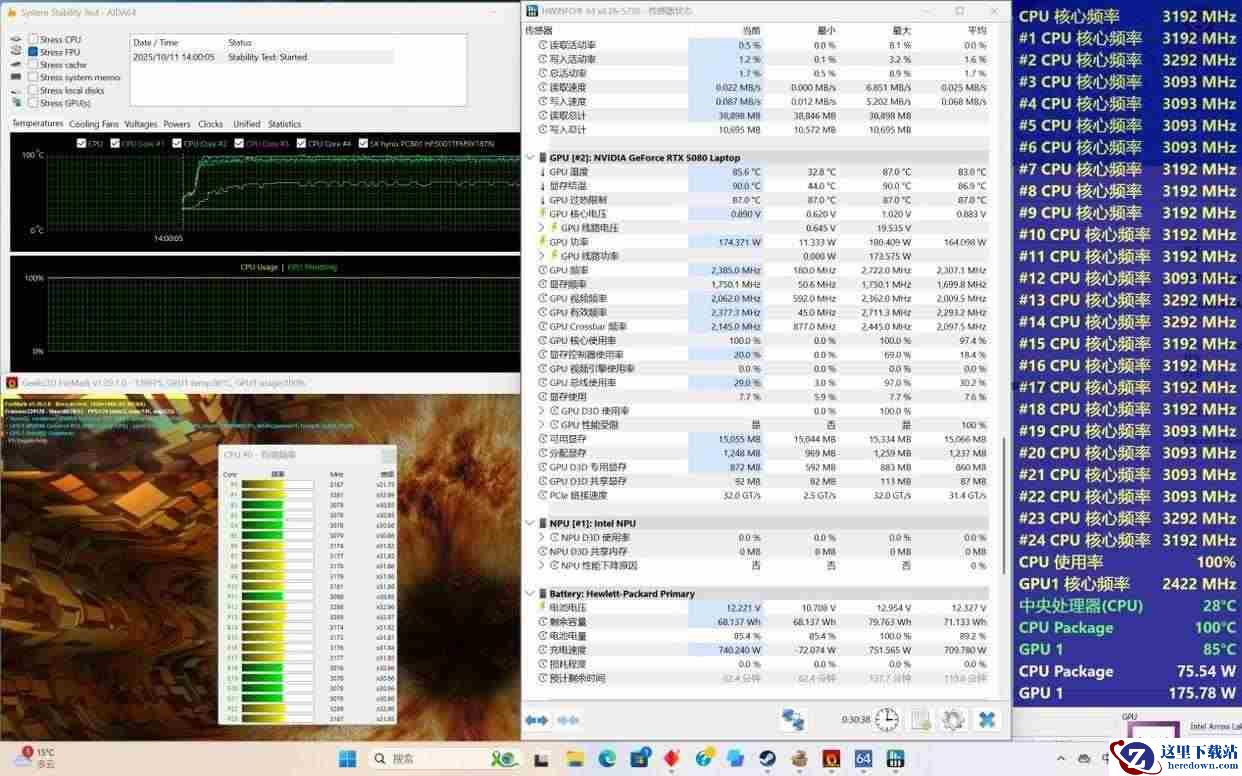Switch to the Cooling Fans tab

(x=93, y=124)
